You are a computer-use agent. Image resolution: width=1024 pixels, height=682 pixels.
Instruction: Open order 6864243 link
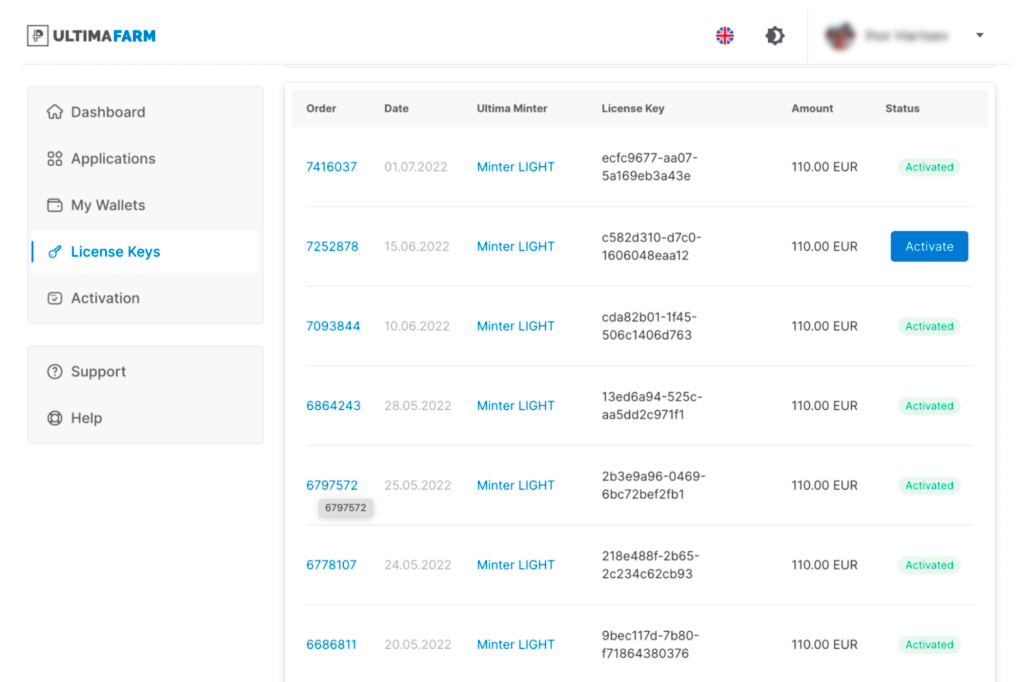333,406
